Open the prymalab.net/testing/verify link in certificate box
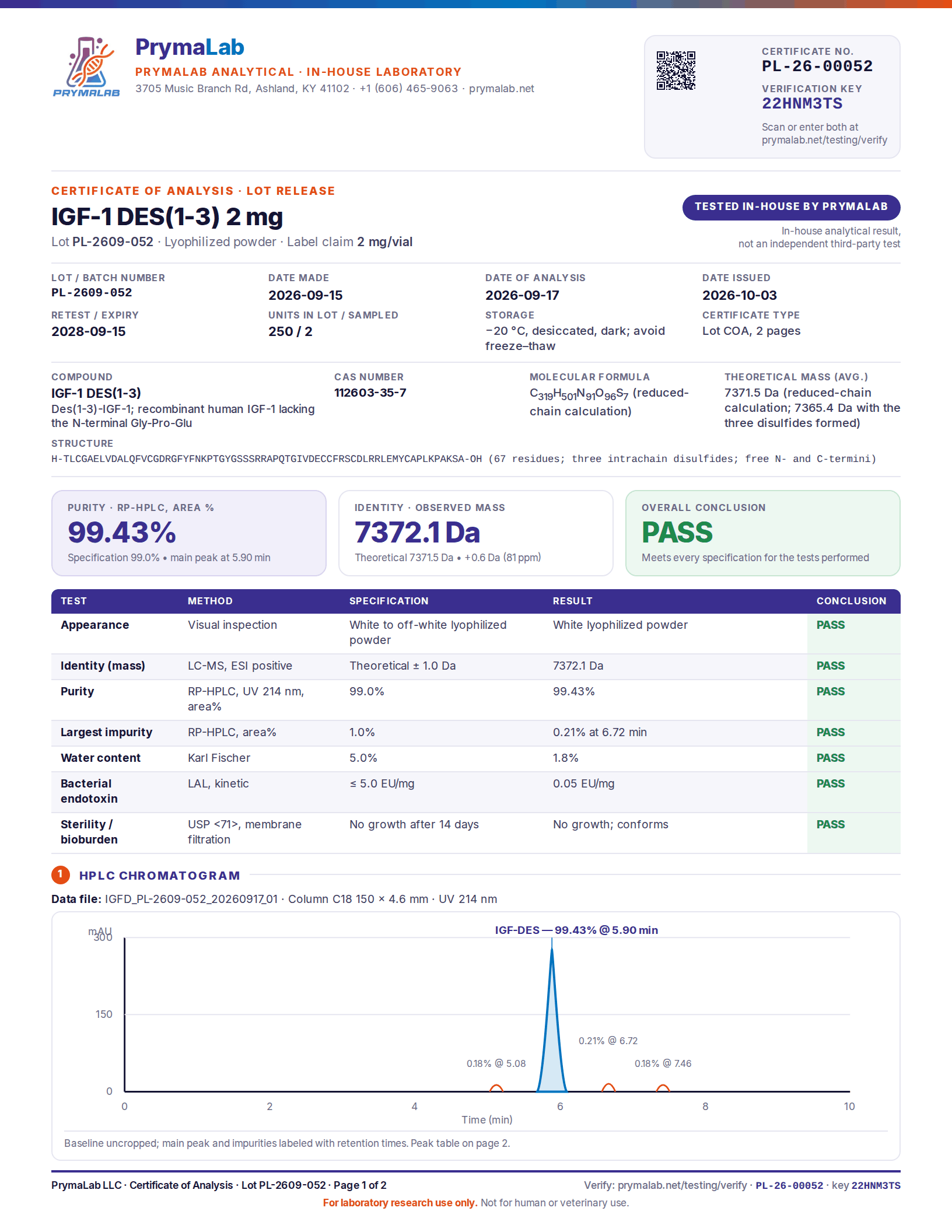The height and width of the screenshot is (1232, 952). point(824,140)
